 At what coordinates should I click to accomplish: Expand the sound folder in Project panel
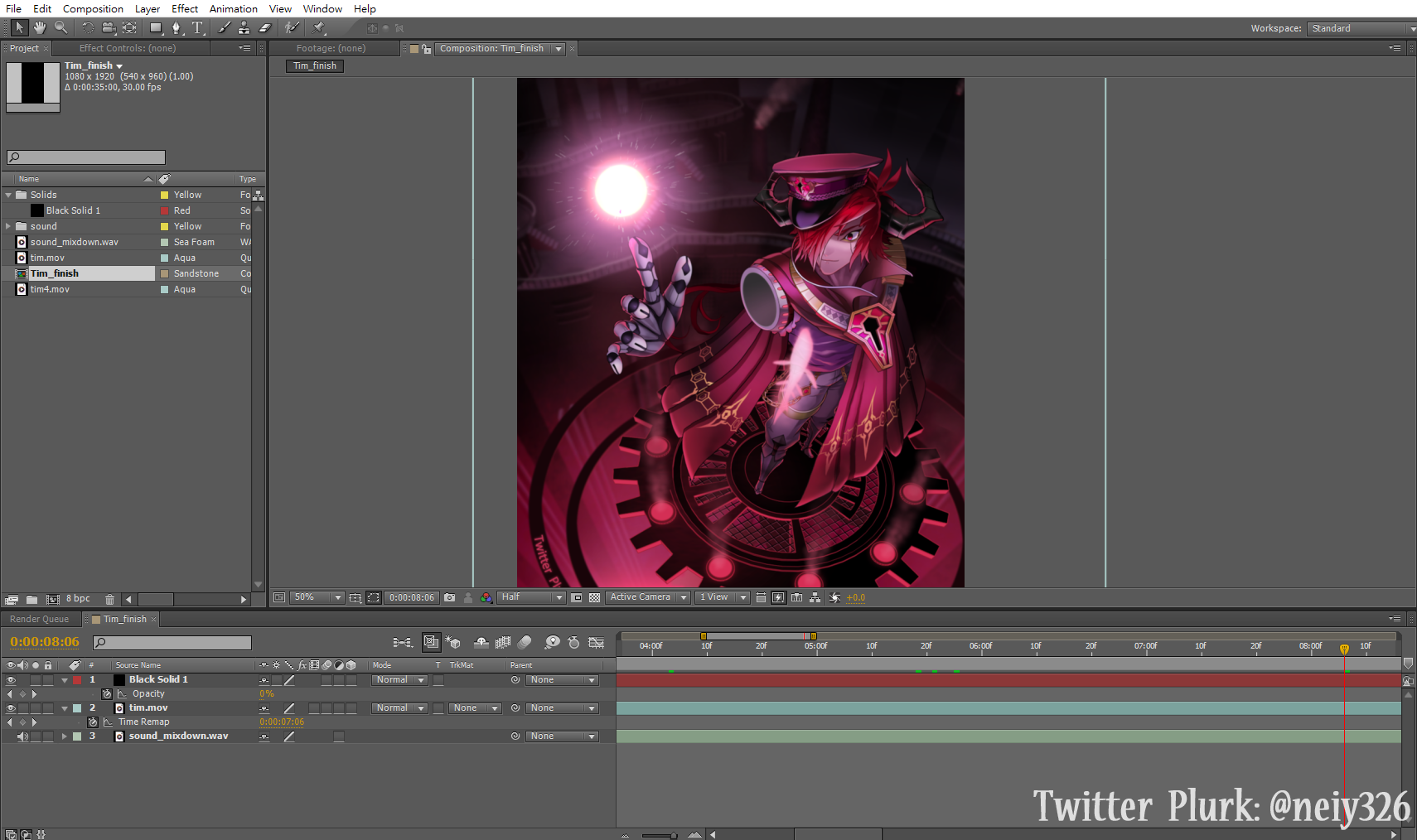pyautogui.click(x=8, y=226)
